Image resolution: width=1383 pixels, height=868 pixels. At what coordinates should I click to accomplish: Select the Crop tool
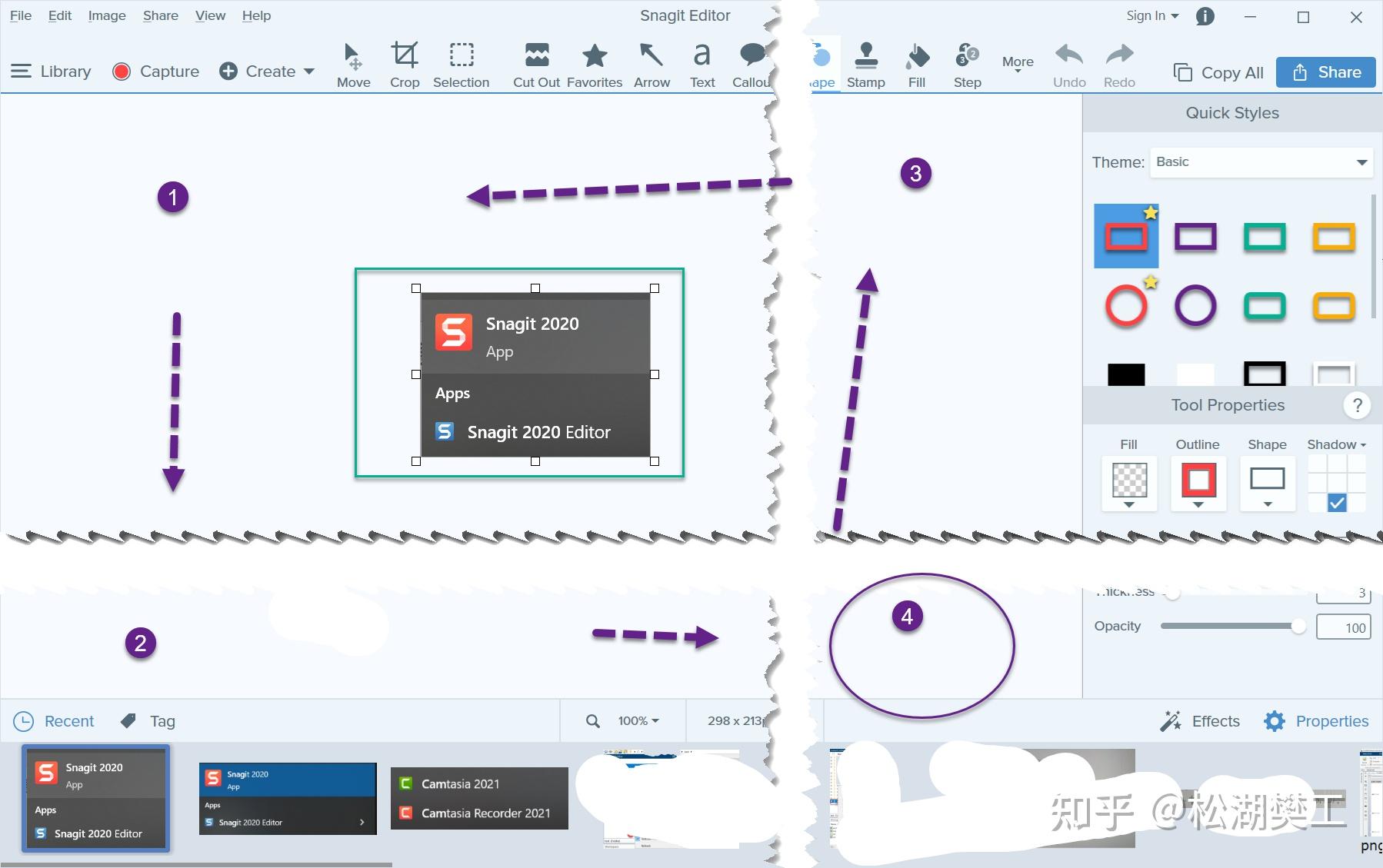(405, 65)
